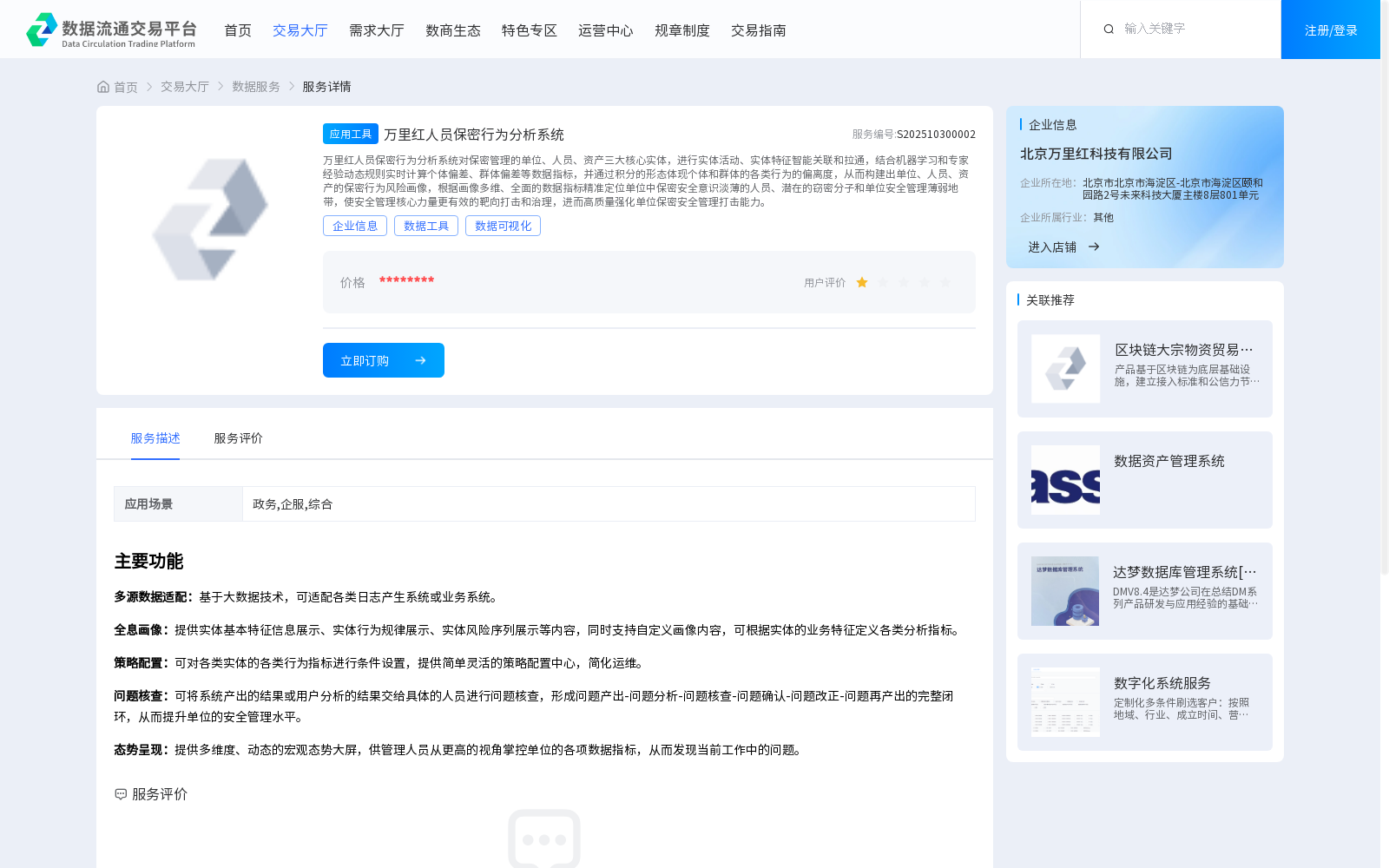This screenshot has height=868, width=1389.
Task: Click the 企业信息 tag
Action: tap(355, 226)
